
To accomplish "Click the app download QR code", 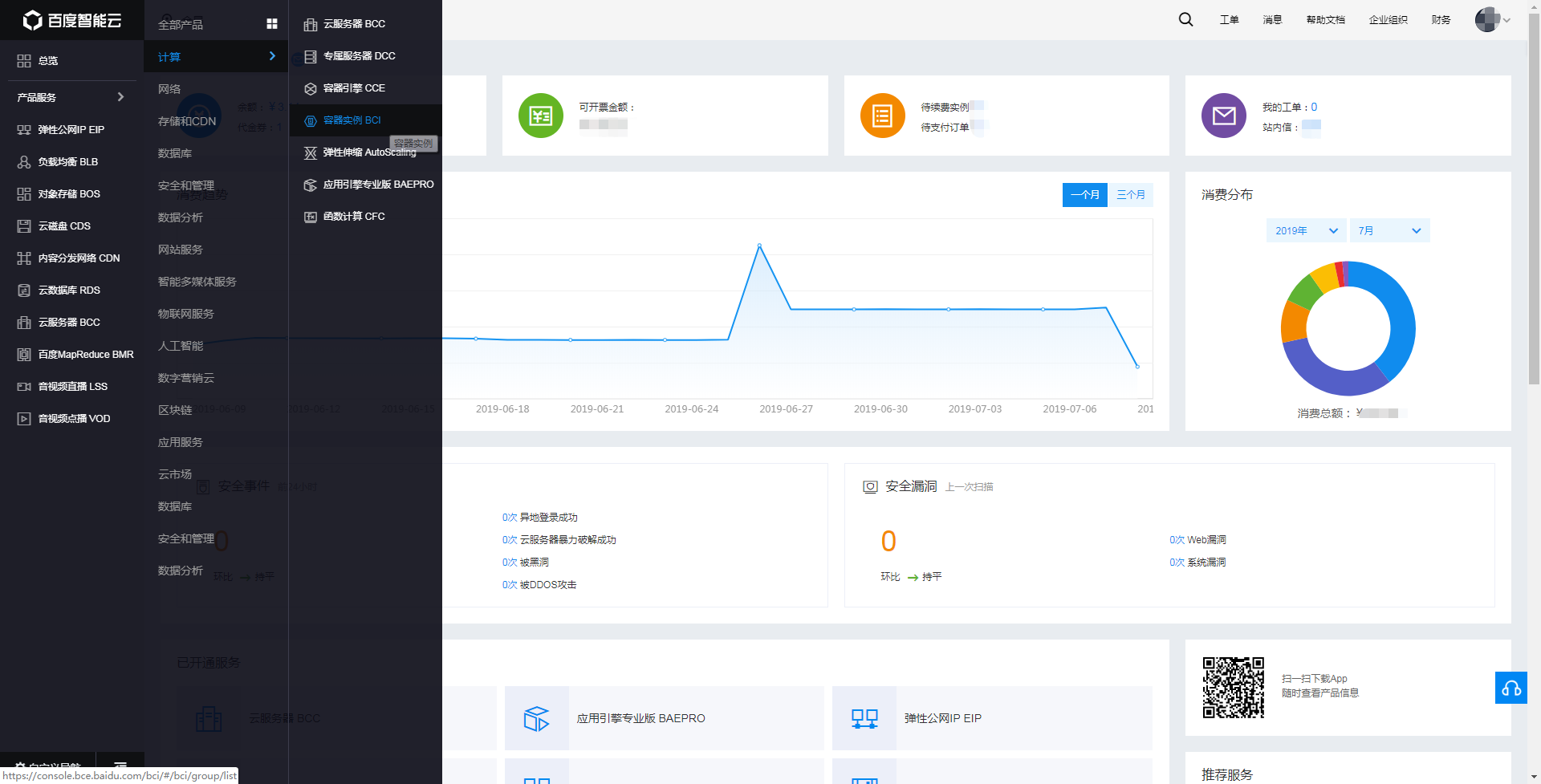I will (x=1234, y=688).
